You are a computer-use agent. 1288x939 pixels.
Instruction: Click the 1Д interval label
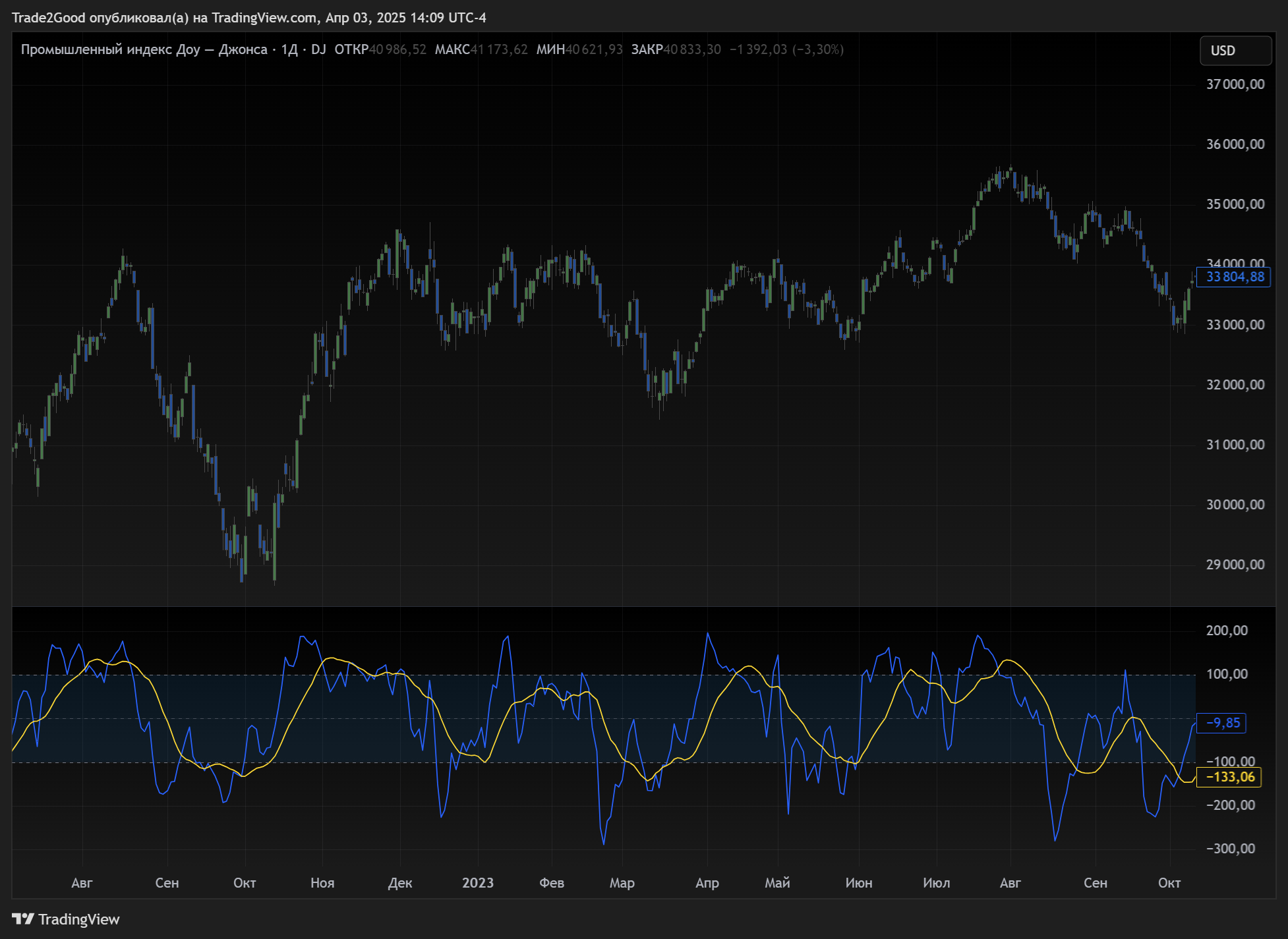pos(289,49)
